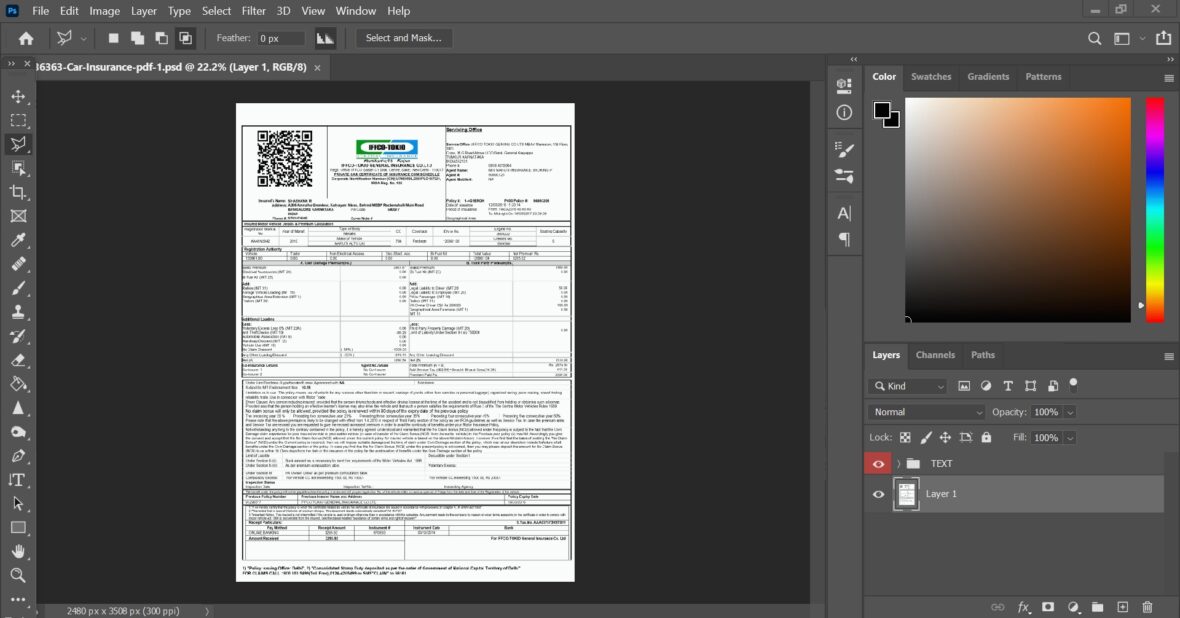Toggle visibility of Layer 1
Screen dimensions: 1180x618
[x=878, y=494]
